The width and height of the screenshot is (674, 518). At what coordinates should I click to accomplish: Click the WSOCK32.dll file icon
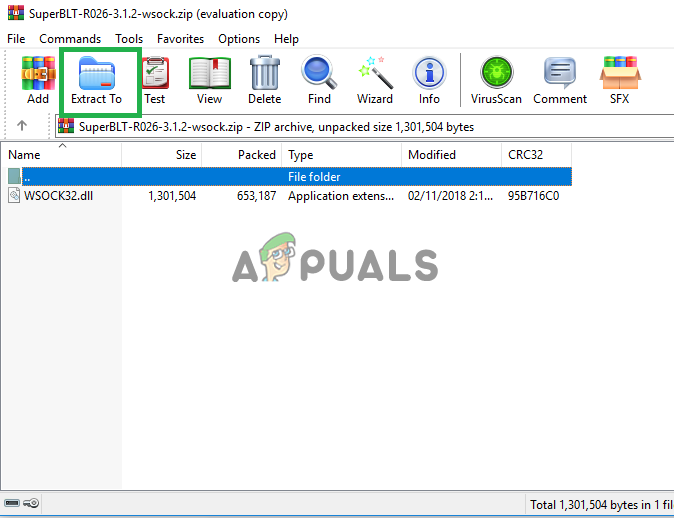(x=14, y=196)
